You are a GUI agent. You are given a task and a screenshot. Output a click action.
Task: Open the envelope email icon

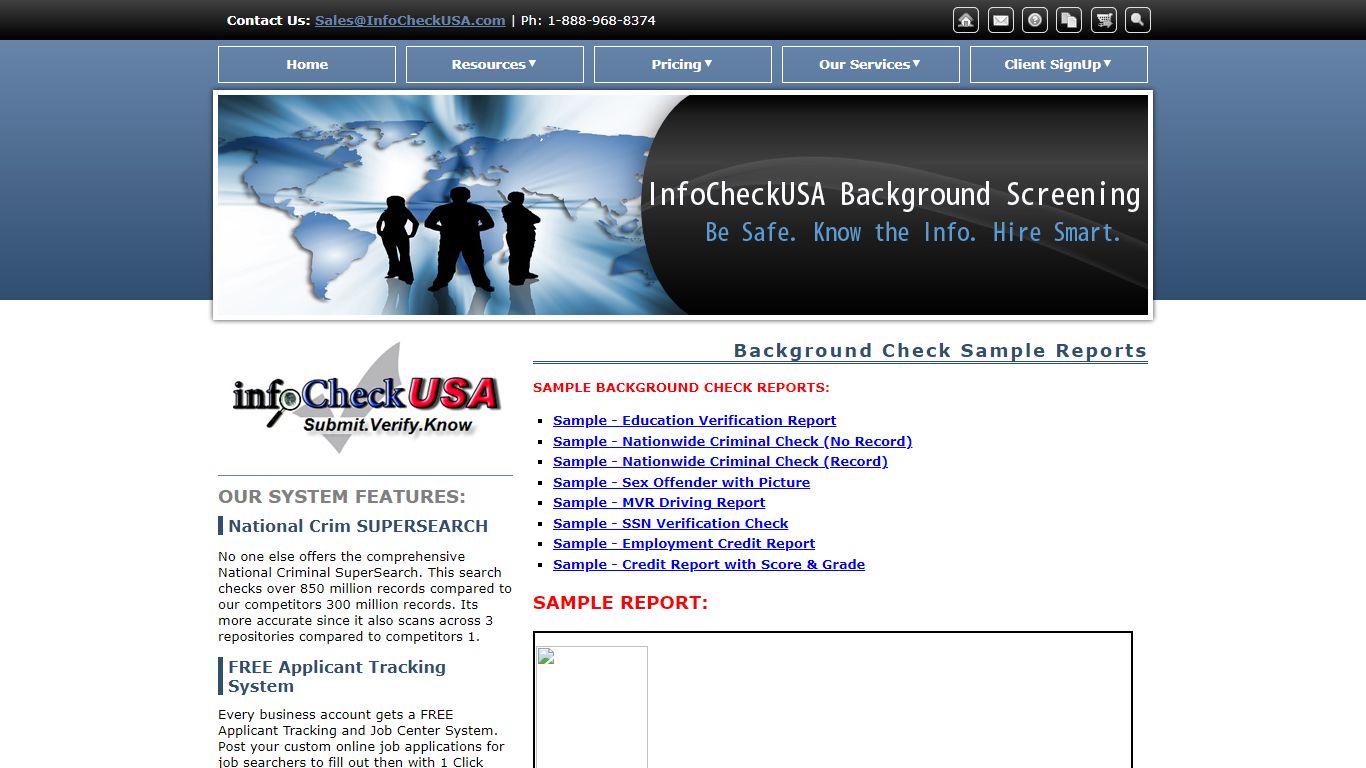point(1000,20)
